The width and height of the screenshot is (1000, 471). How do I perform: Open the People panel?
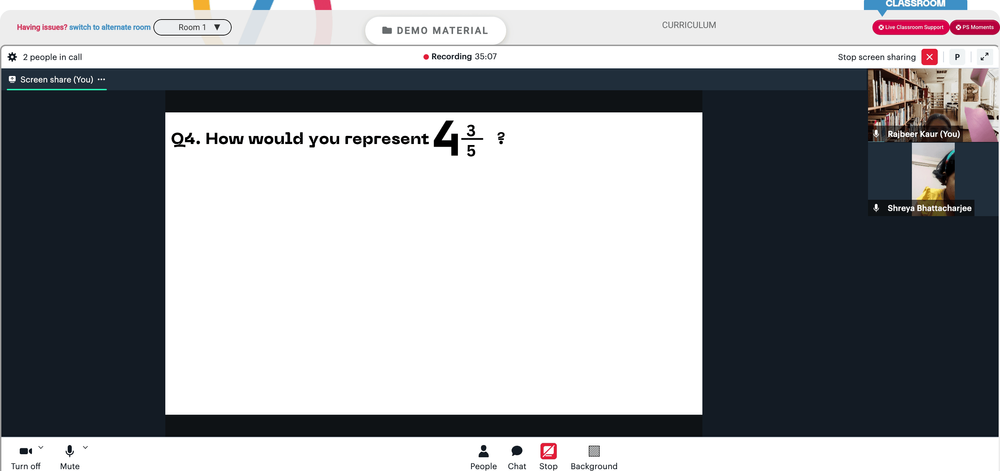pos(483,458)
